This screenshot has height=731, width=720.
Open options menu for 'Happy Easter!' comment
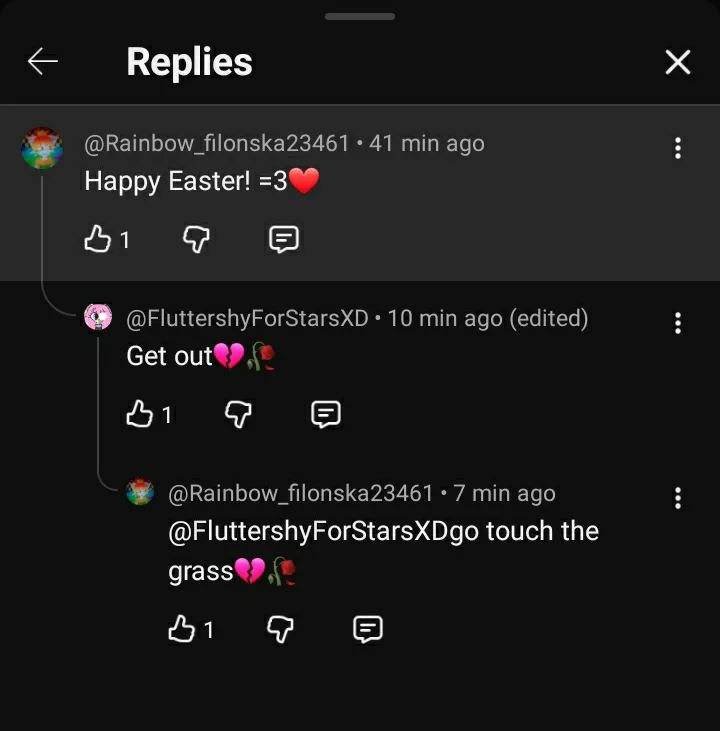[678, 148]
